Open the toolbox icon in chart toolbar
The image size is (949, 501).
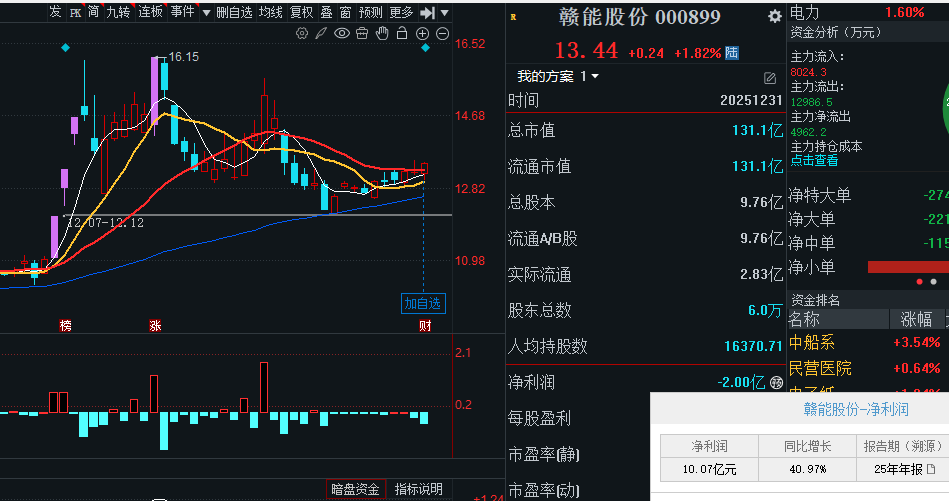362,34
